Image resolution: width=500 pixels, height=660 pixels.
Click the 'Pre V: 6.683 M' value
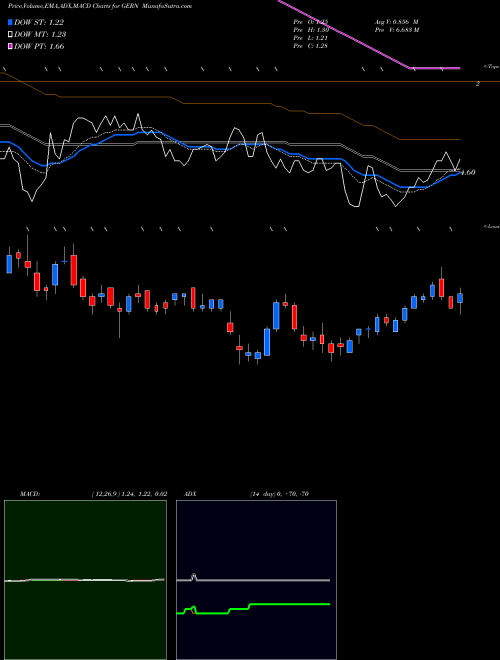[396, 30]
